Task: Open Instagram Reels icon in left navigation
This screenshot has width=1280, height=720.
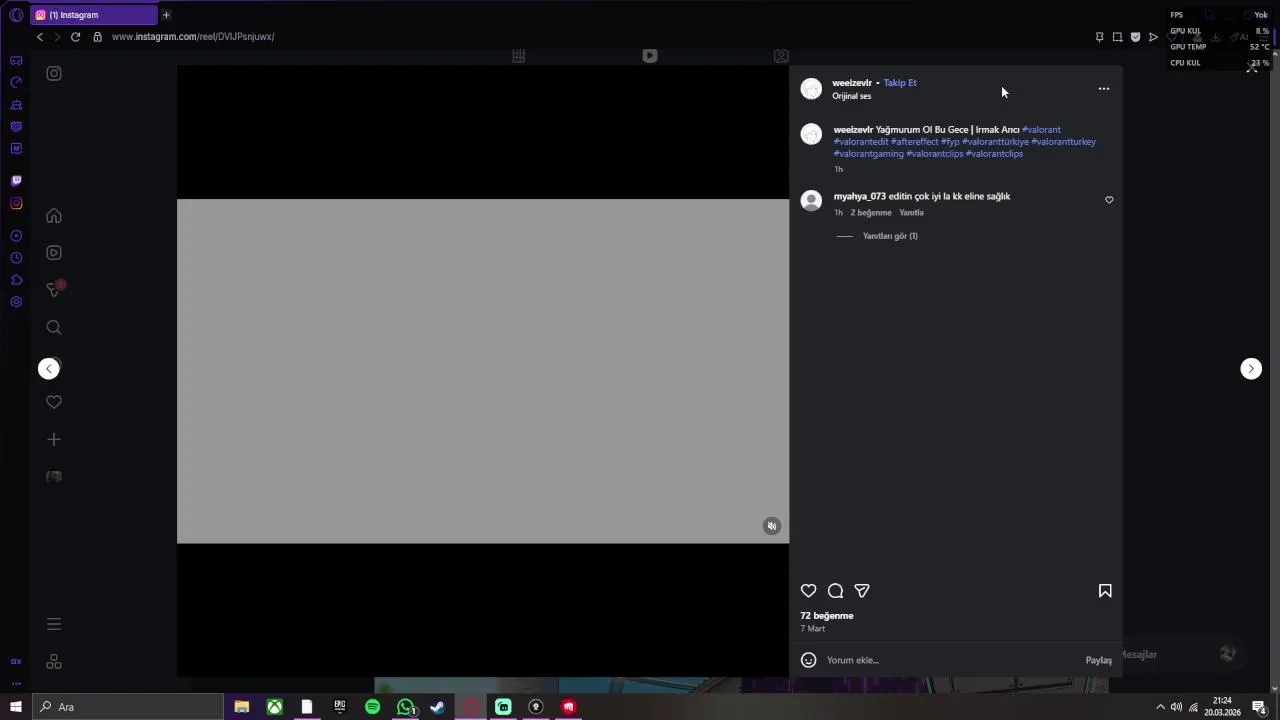Action: (x=54, y=253)
